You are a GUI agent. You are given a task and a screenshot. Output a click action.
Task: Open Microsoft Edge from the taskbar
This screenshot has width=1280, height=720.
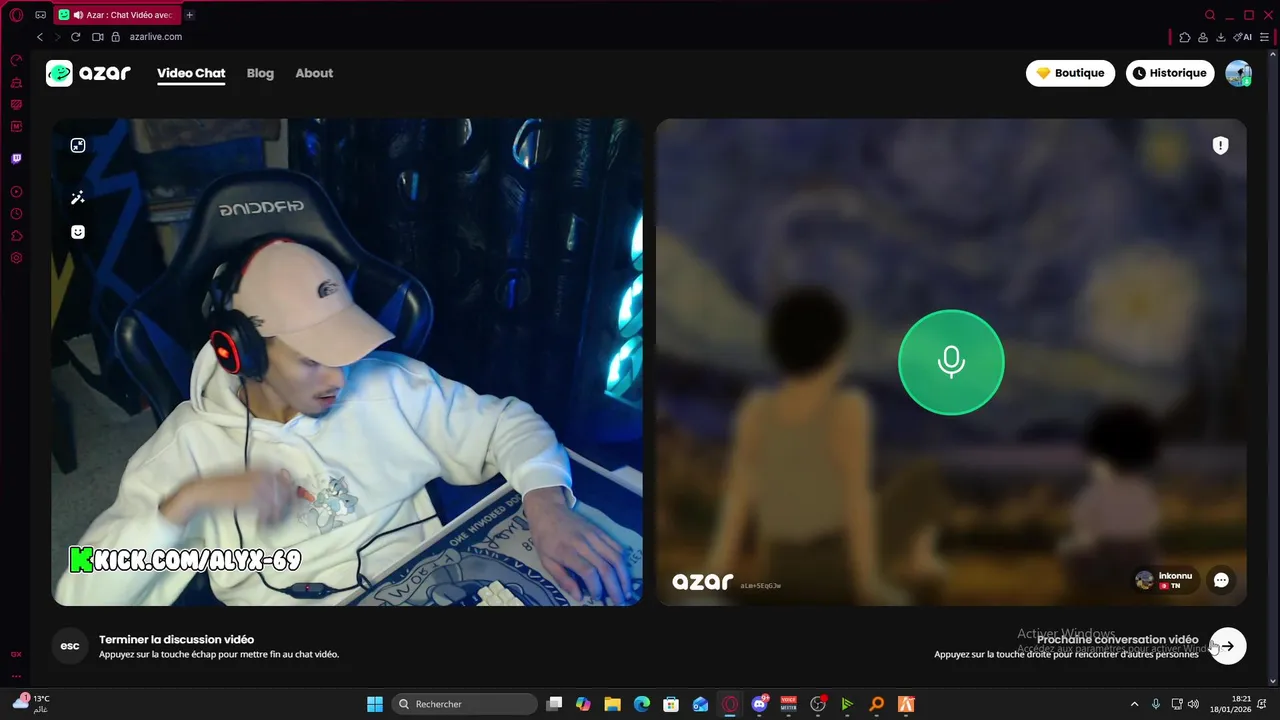[642, 704]
